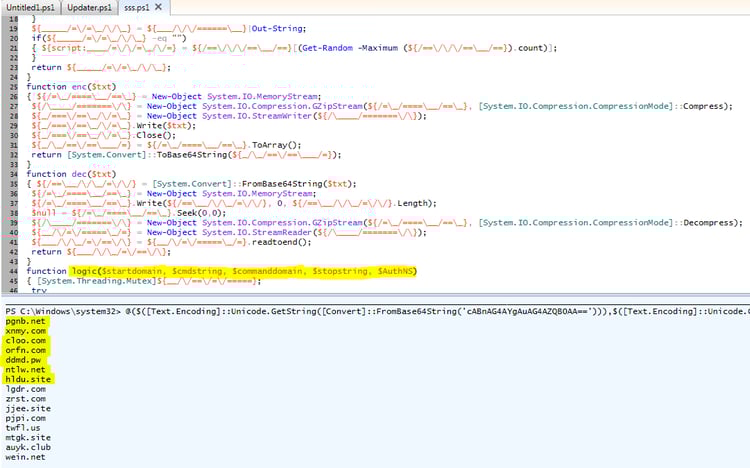The image size is (750, 468).
Task: Click line number 44 in the gutter
Action: pyautogui.click(x=13, y=271)
